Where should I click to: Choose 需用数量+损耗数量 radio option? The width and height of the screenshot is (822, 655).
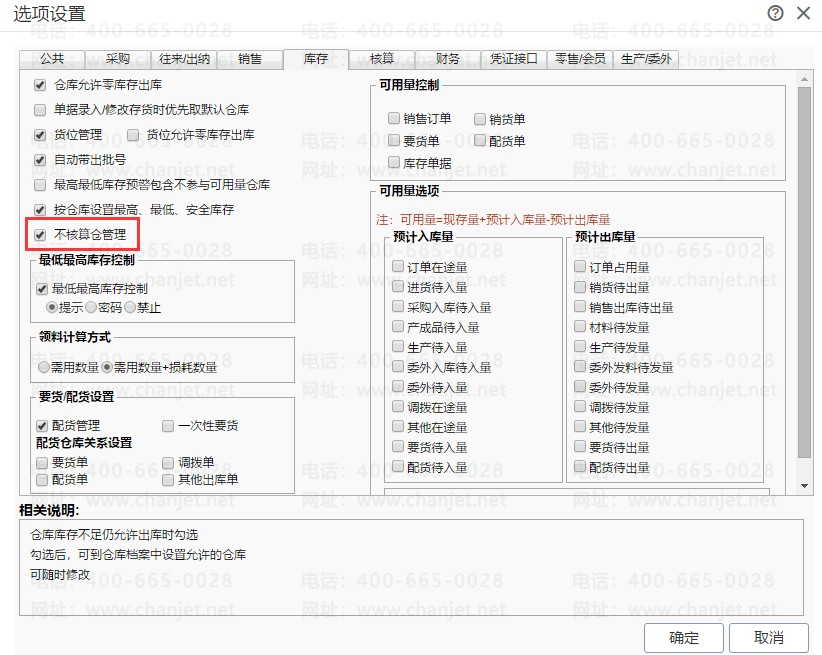(107, 368)
